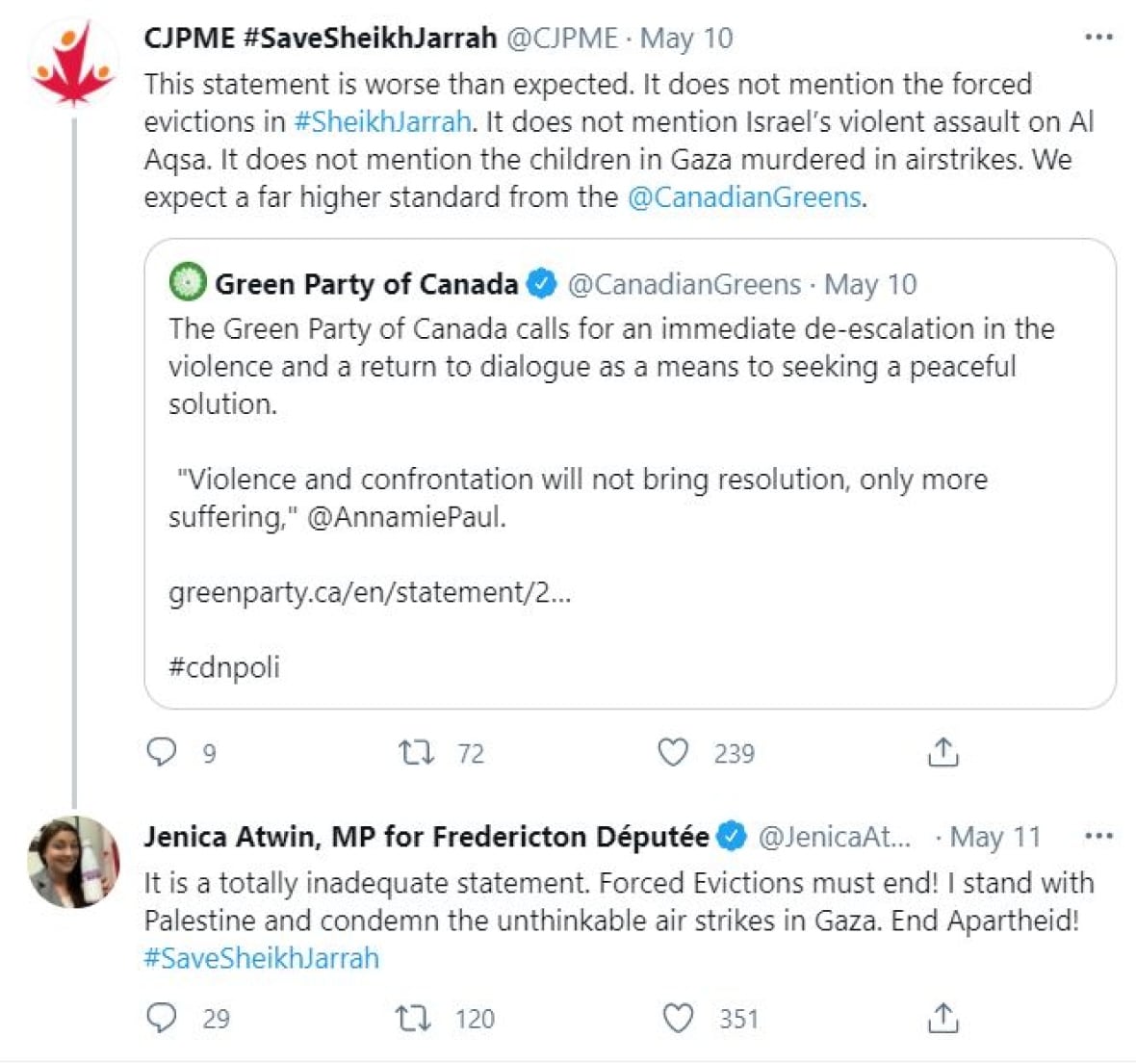Open the @CanadianGreens mention link
This screenshot has width=1136, height=1064.
[745, 196]
